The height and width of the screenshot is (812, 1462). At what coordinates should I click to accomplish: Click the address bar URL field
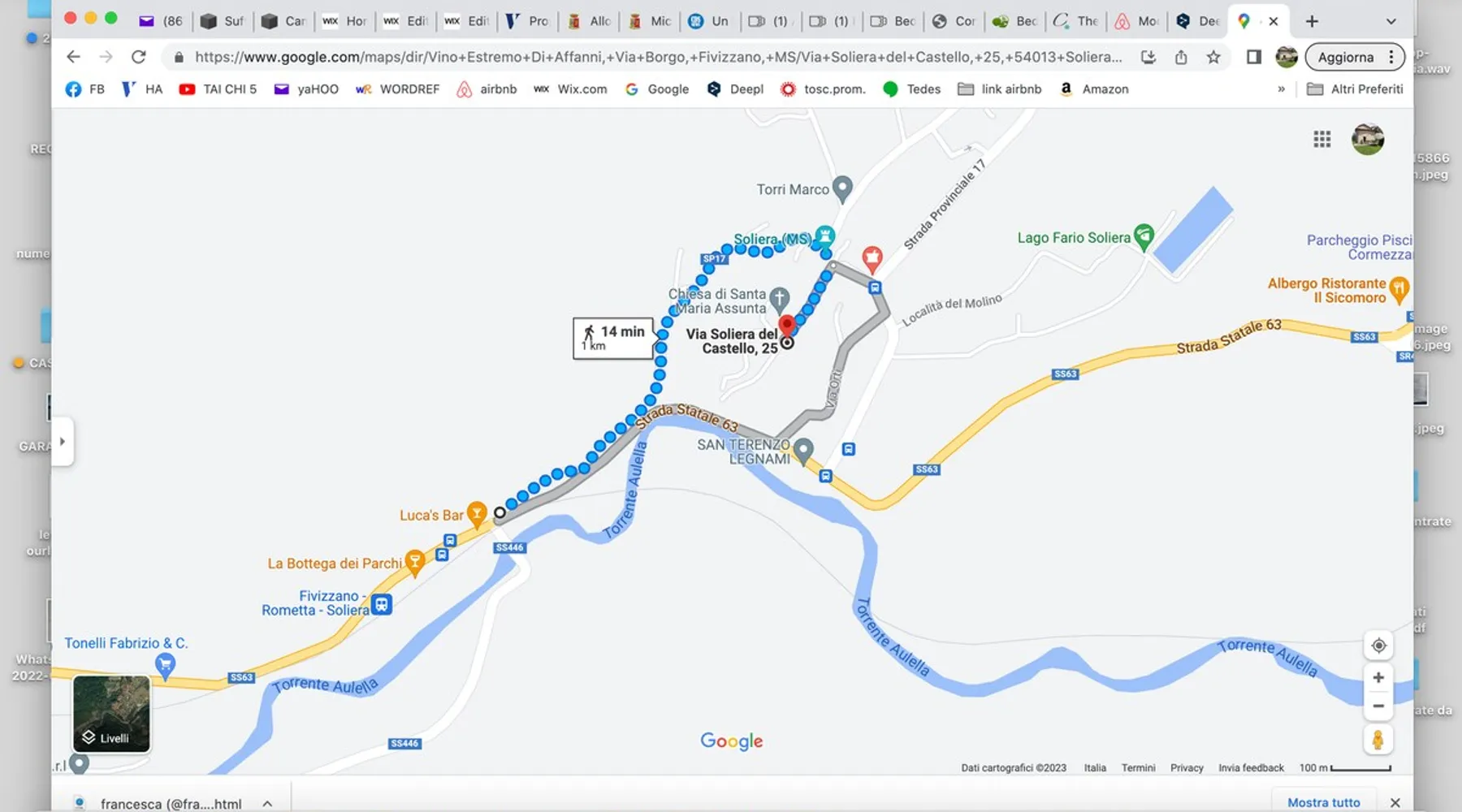(x=658, y=57)
